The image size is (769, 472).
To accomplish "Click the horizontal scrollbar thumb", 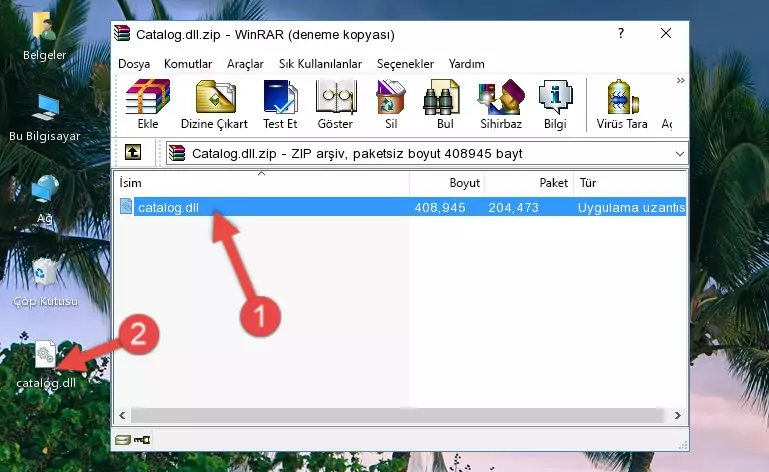I will [x=397, y=415].
